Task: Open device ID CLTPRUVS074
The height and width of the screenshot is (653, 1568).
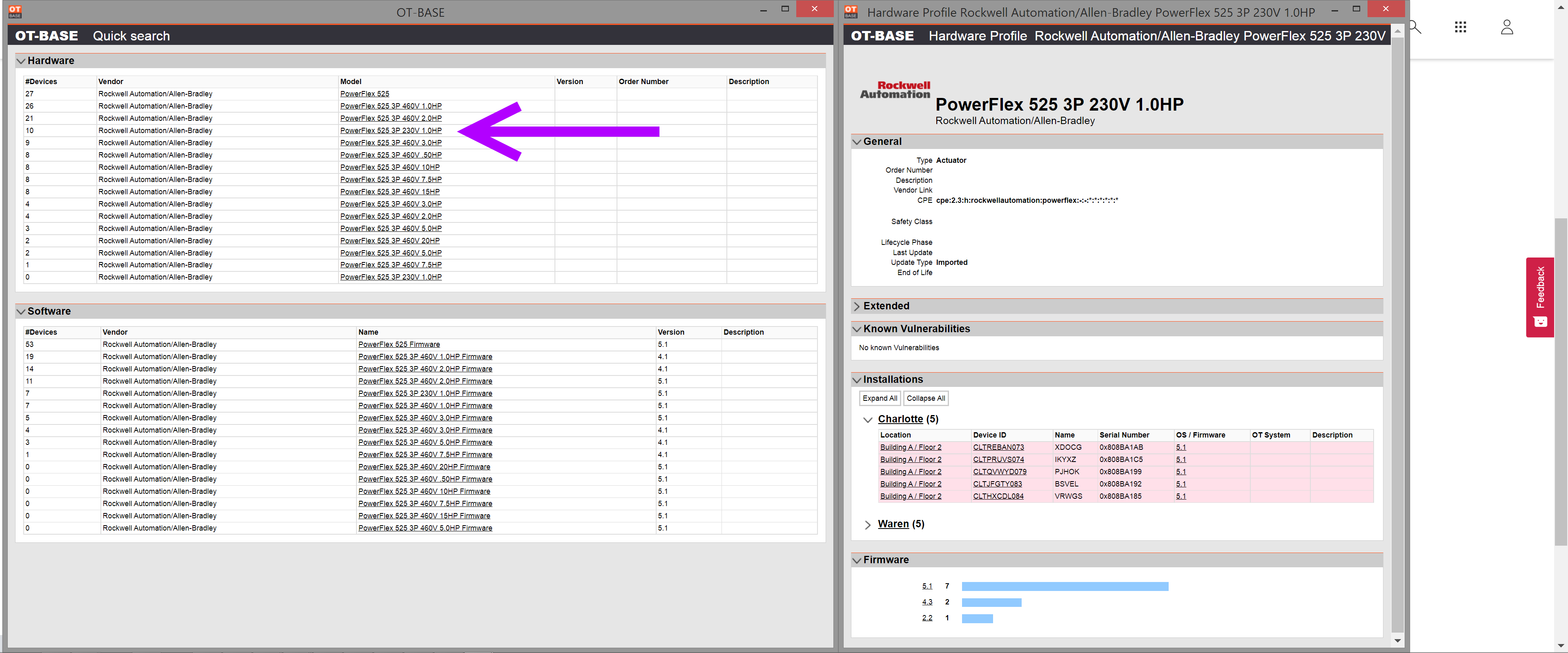Action: click(998, 460)
